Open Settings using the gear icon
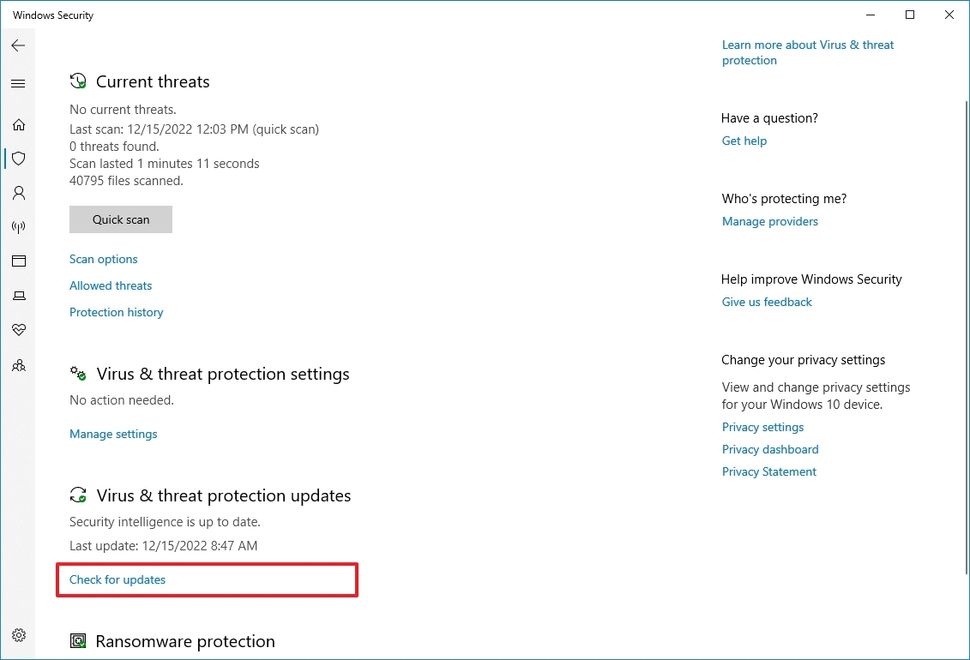 [x=18, y=634]
